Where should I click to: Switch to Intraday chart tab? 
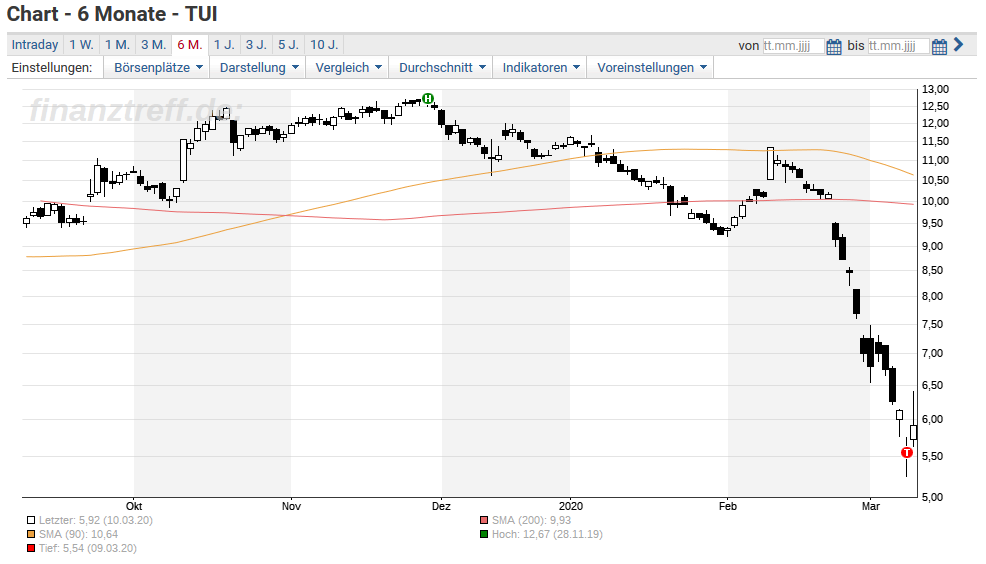pyautogui.click(x=35, y=45)
